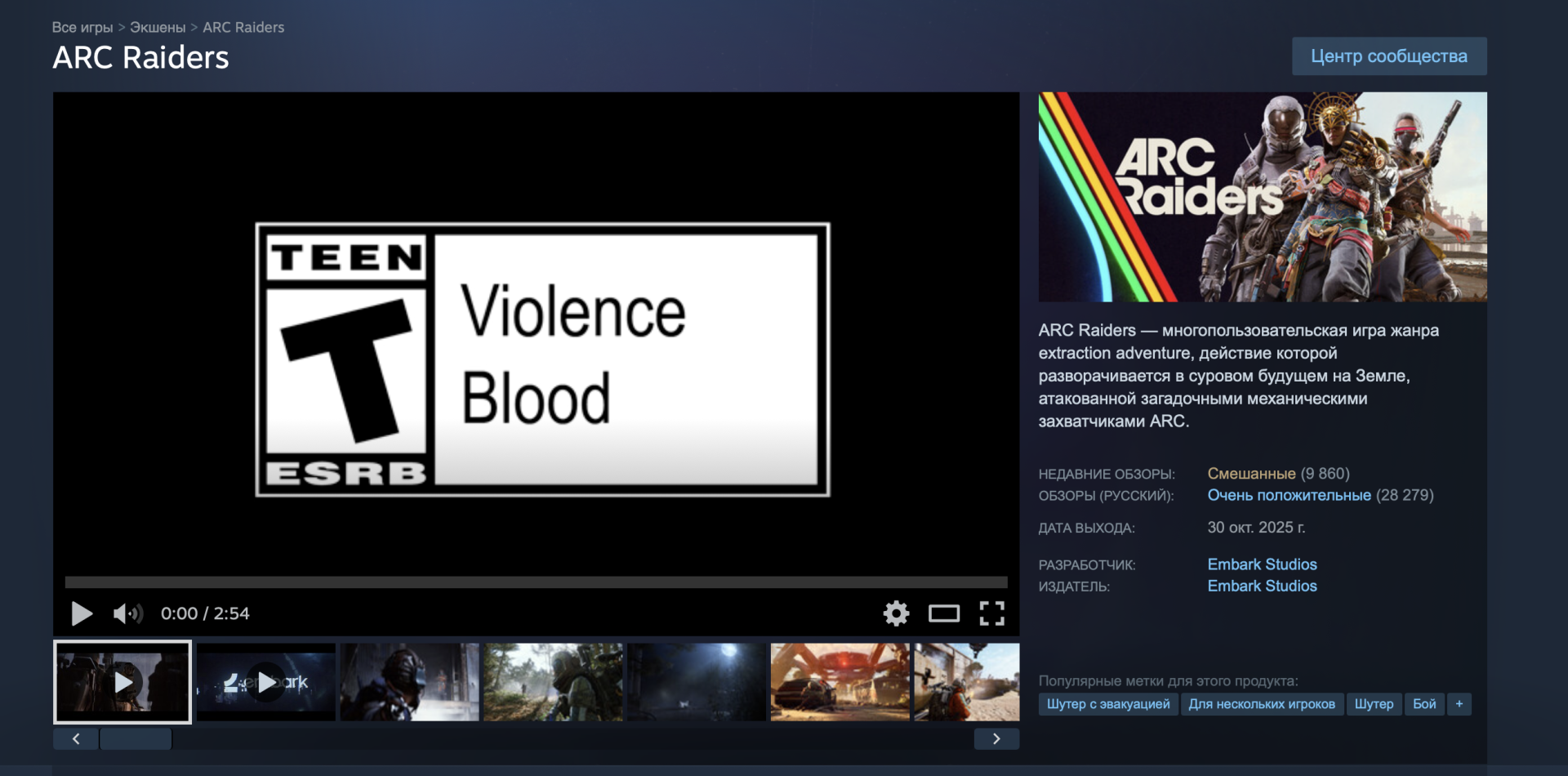Viewport: 1568px width, 776px height.
Task: Open video settings gear icon
Action: click(896, 613)
